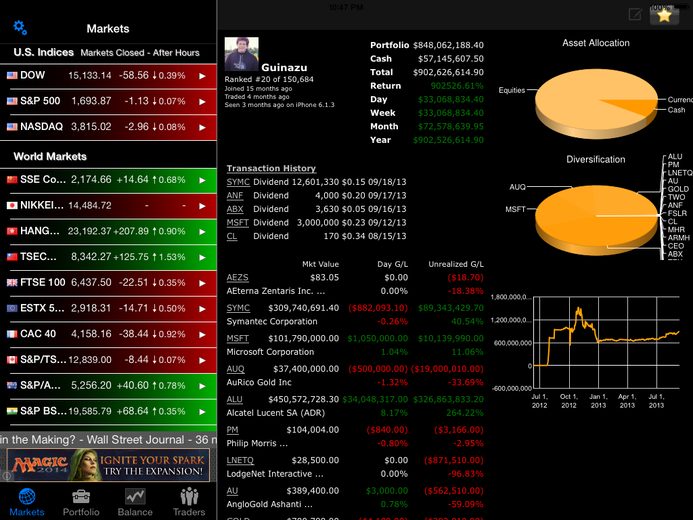This screenshot has height=520, width=693.
Task: Expand the HANG SENG row arrow
Action: pyautogui.click(x=202, y=232)
